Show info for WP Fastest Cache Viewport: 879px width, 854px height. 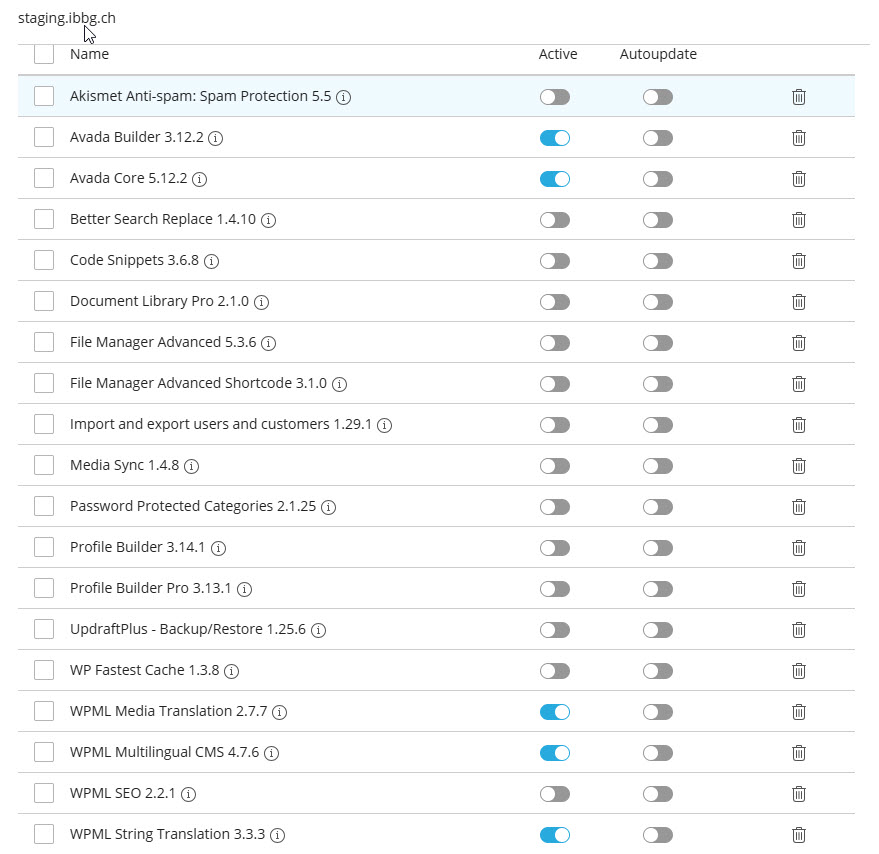[x=231, y=671]
